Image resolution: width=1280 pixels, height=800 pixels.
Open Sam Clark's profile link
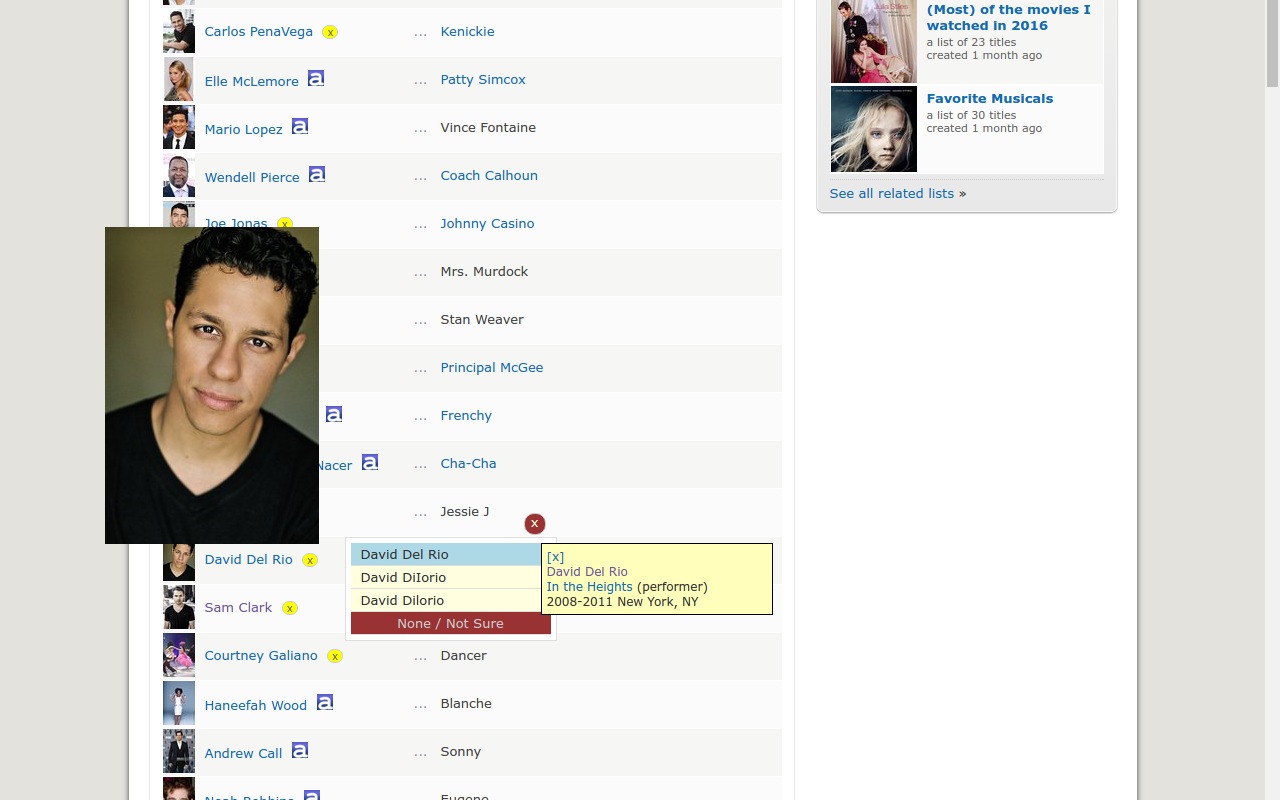(239, 608)
